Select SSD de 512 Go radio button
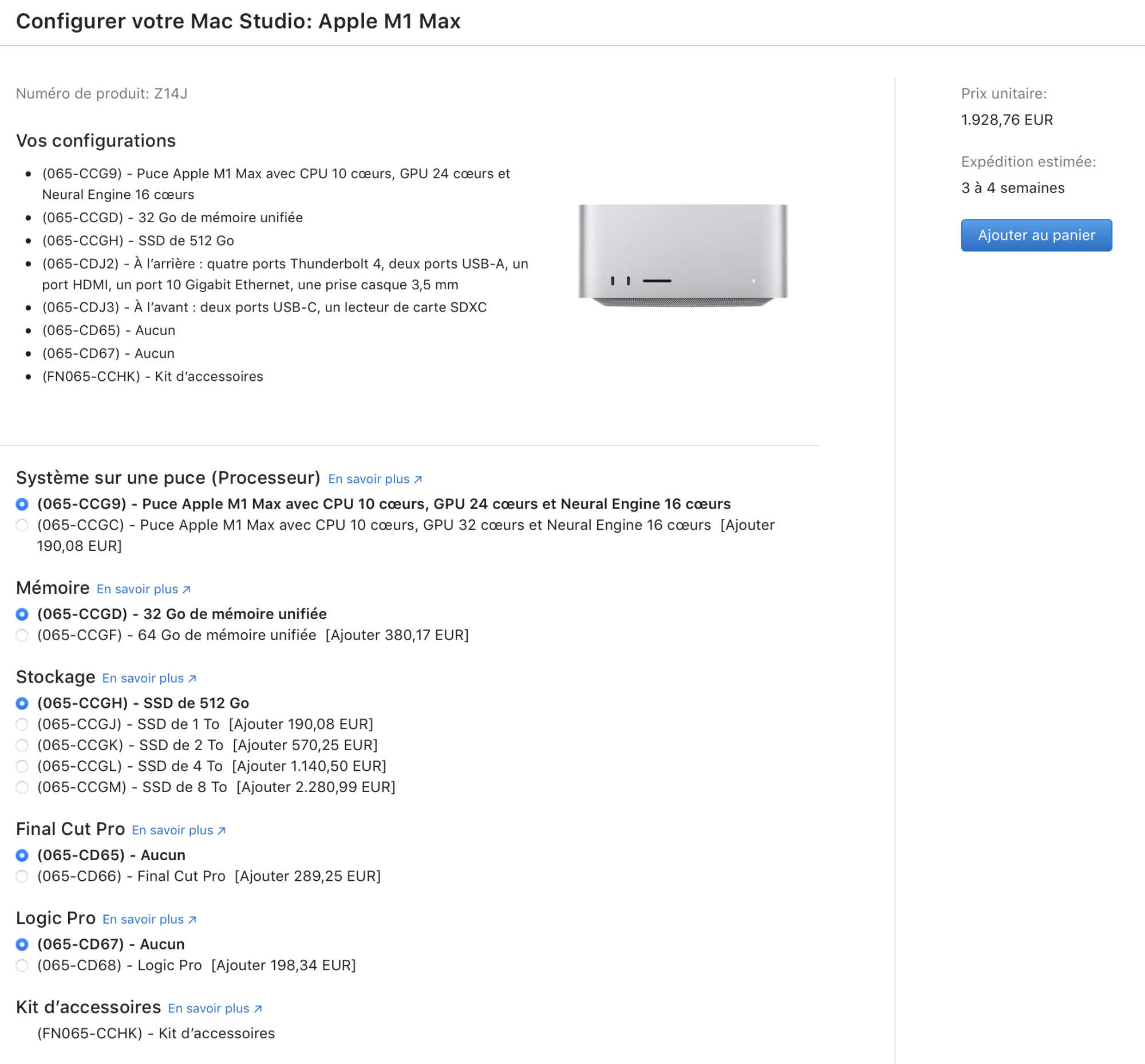 (x=22, y=704)
